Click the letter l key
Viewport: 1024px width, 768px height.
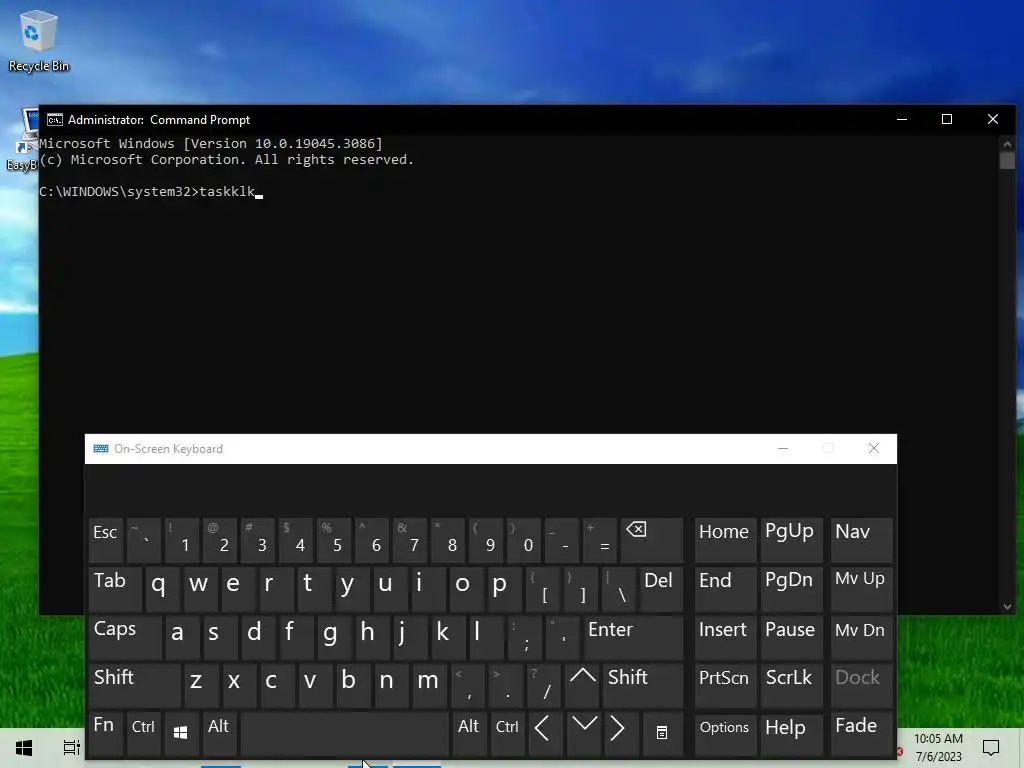(x=485, y=636)
